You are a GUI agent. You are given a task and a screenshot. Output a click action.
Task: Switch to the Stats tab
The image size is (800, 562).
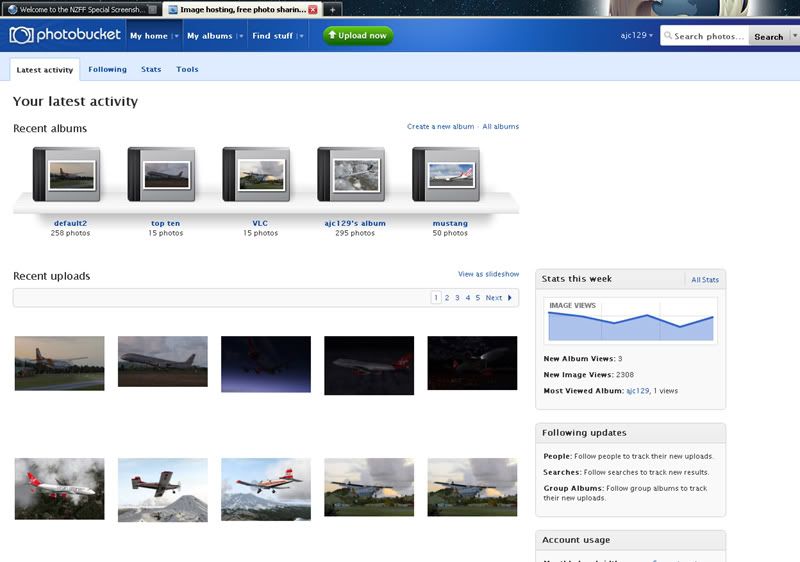click(151, 70)
